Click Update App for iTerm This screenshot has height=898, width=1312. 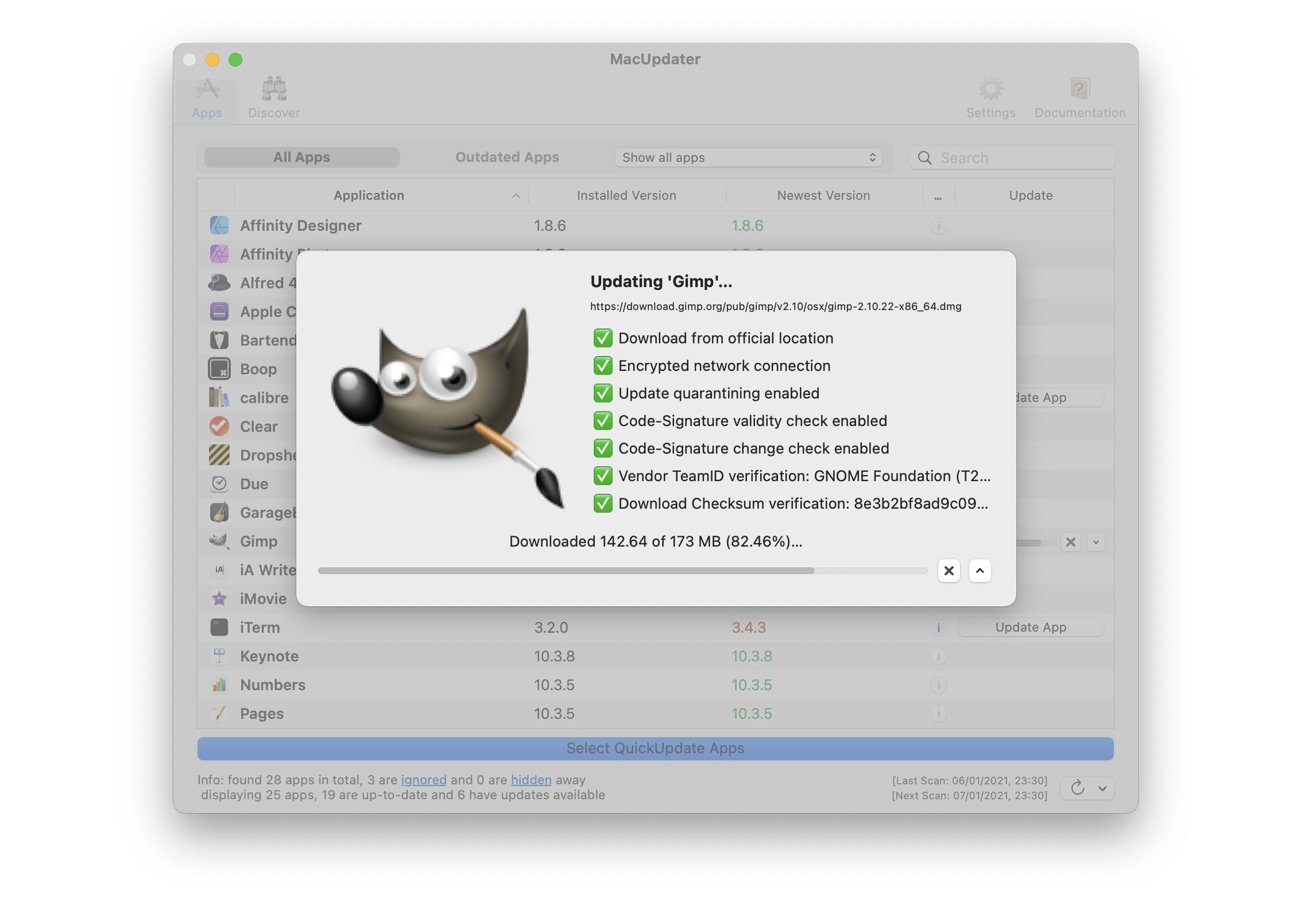click(1031, 627)
